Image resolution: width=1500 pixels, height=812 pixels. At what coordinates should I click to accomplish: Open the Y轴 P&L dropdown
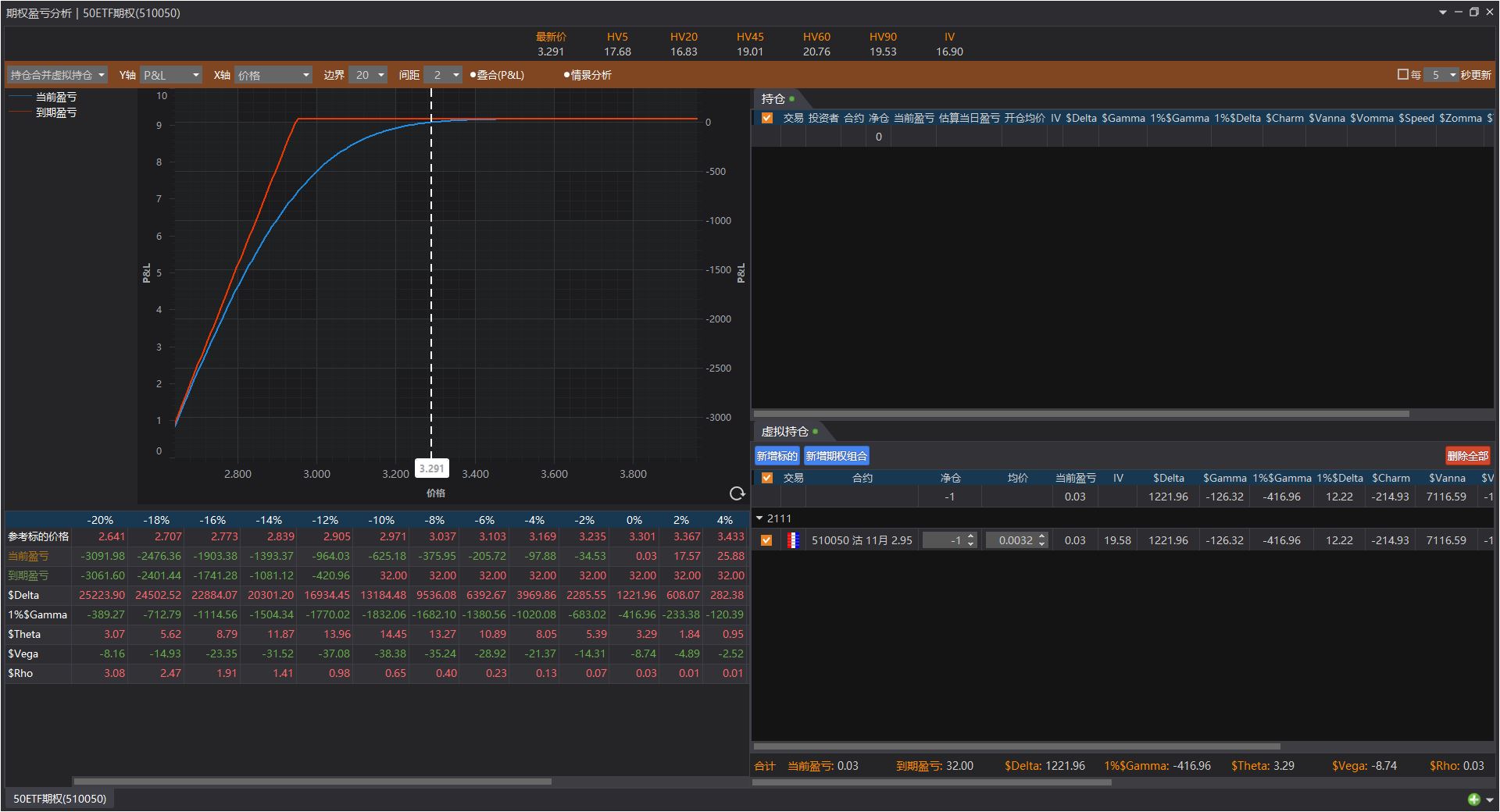(171, 75)
